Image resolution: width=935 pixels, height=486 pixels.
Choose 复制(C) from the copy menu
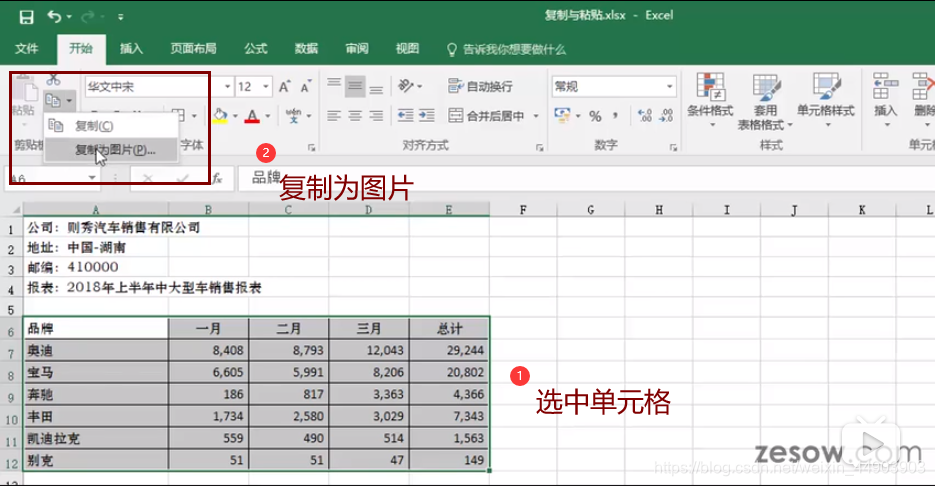coord(111,126)
